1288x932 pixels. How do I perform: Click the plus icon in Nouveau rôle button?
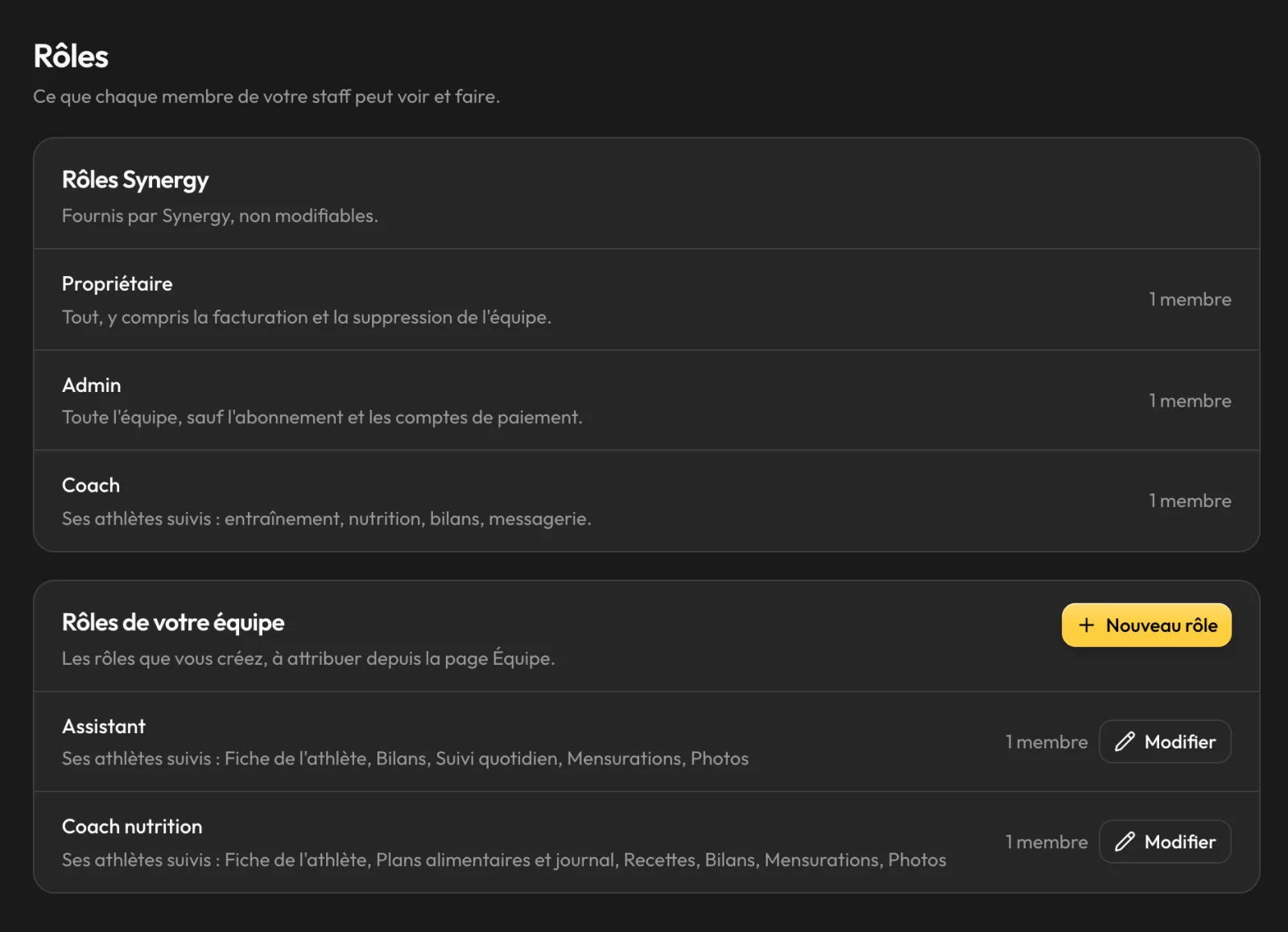click(1086, 625)
